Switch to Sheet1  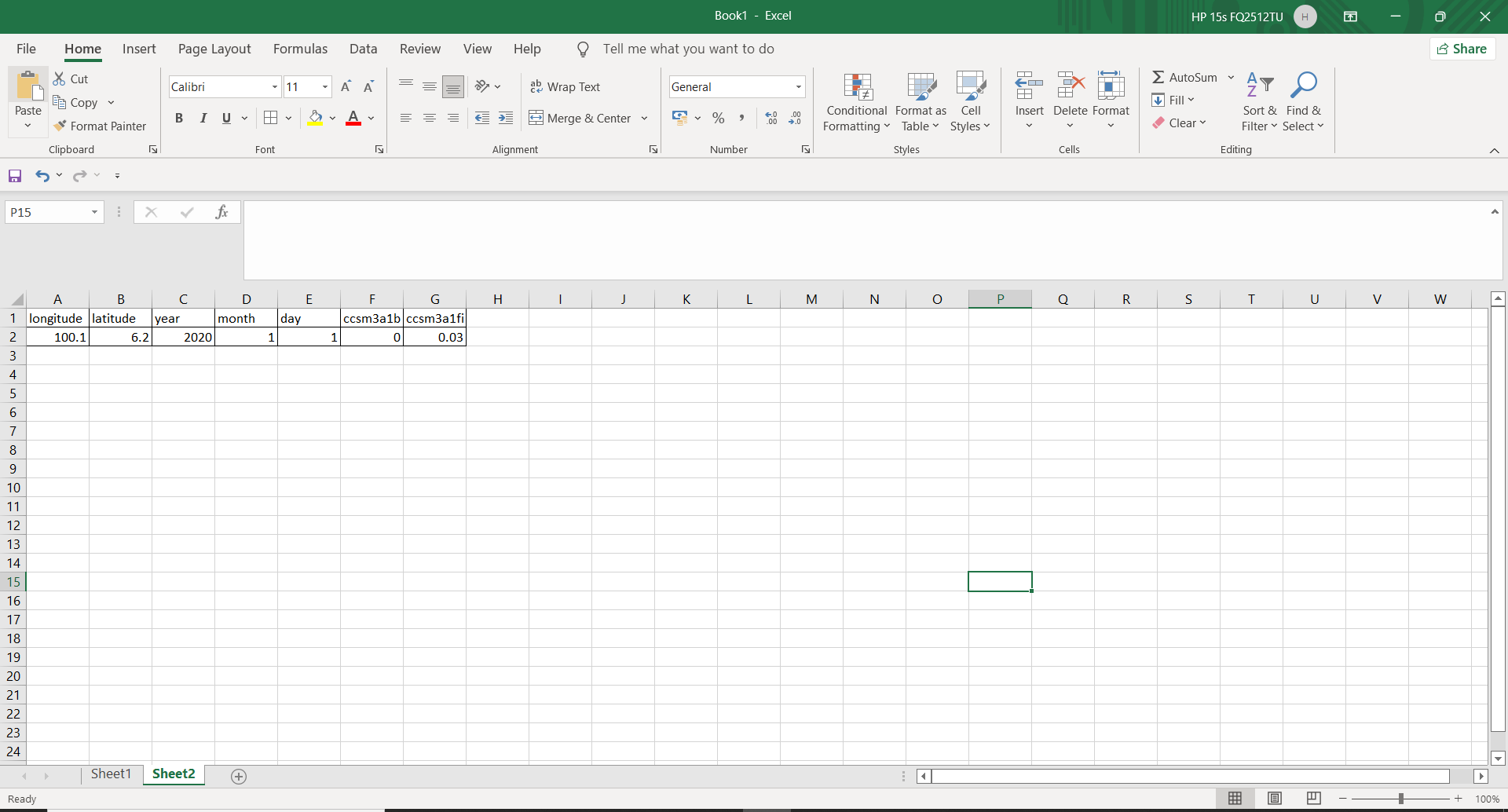(111, 774)
